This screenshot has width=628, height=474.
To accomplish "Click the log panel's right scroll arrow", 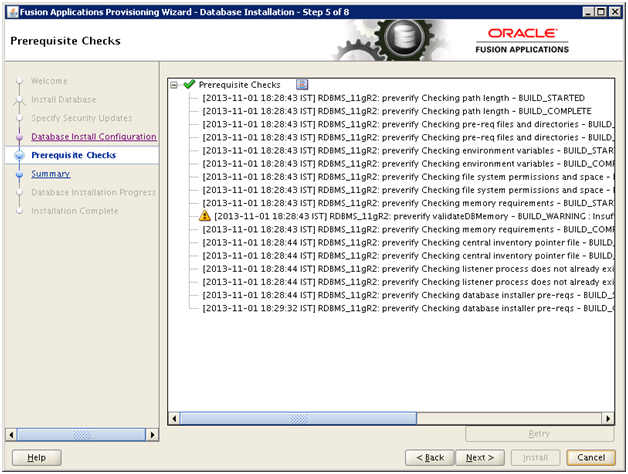I will (608, 419).
